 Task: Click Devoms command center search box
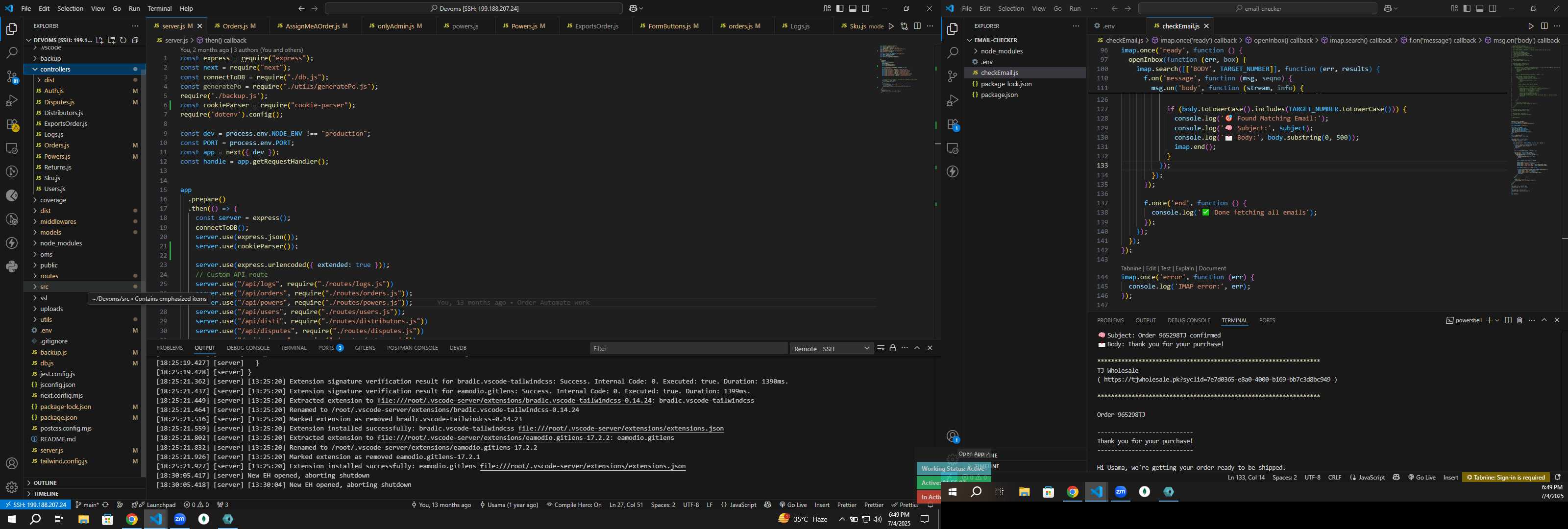tap(473, 8)
